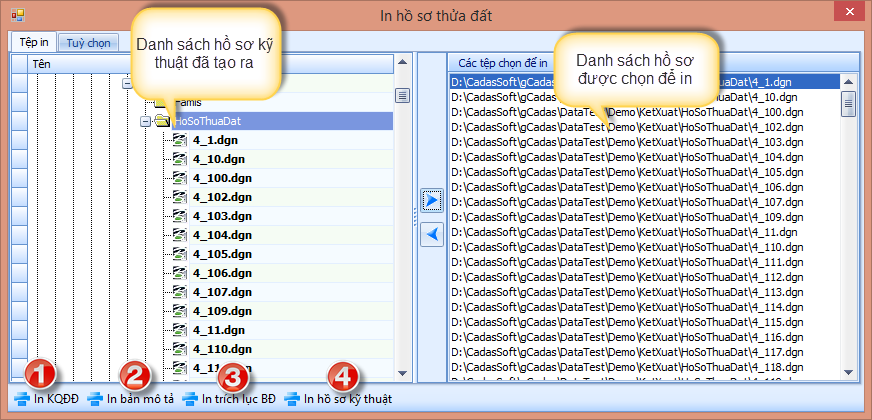The image size is (872, 420).
Task: Click the file icon beside 4_105.dgn
Action: (180, 254)
